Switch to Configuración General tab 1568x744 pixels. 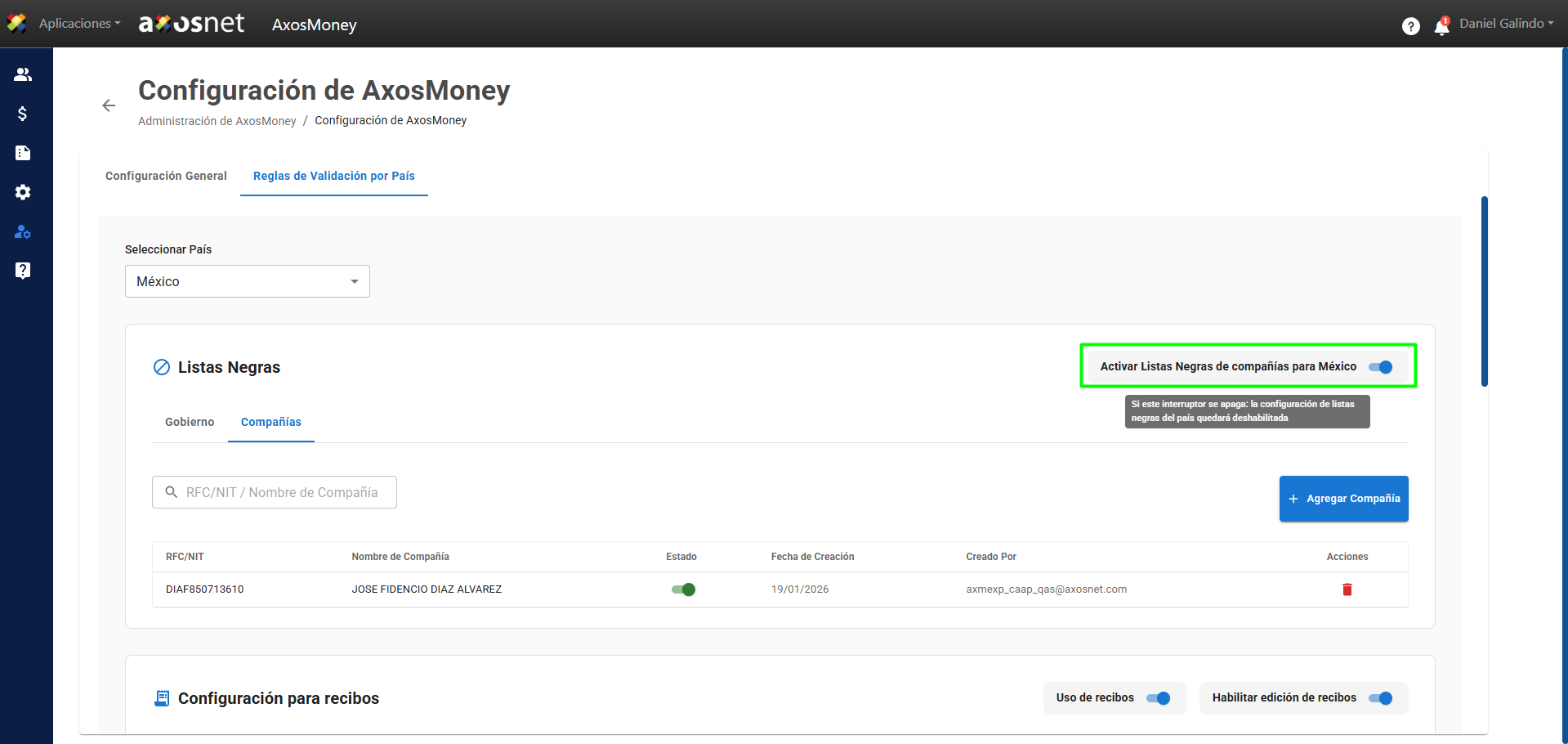[166, 176]
